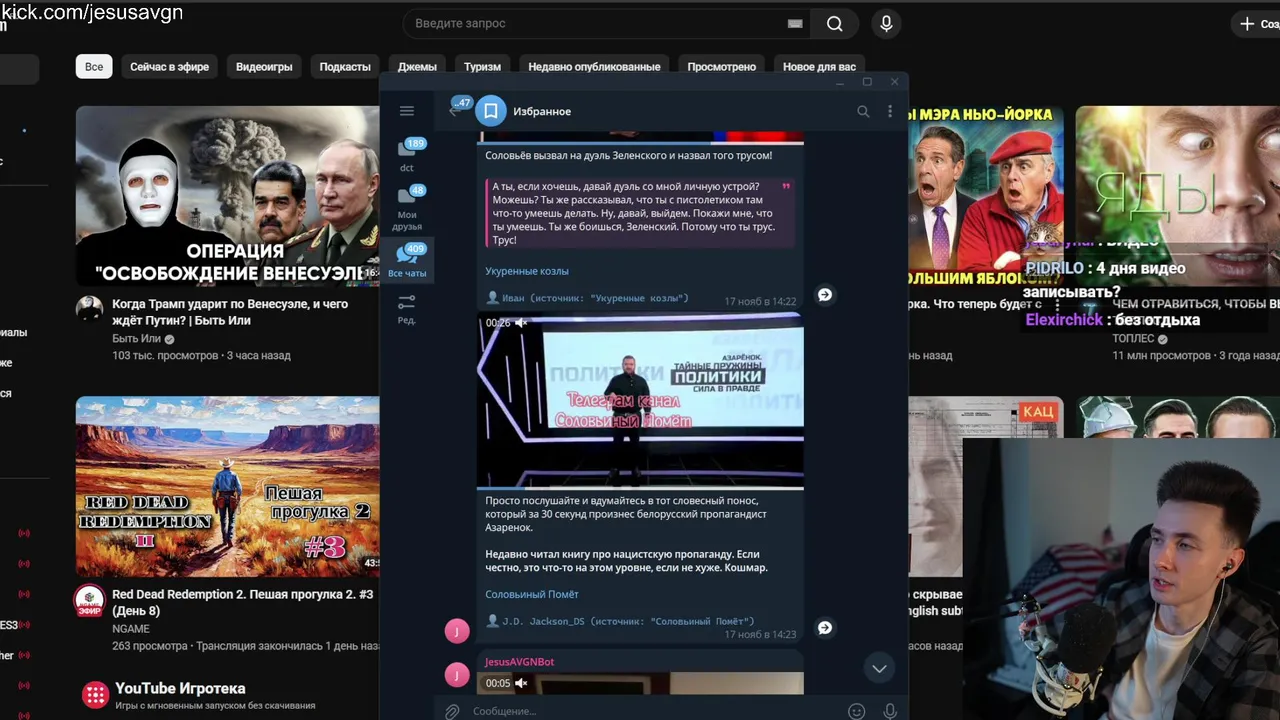Image resolution: width=1280 pixels, height=720 pixels.
Task: Jump to latest messages with down chevron
Action: [879, 668]
